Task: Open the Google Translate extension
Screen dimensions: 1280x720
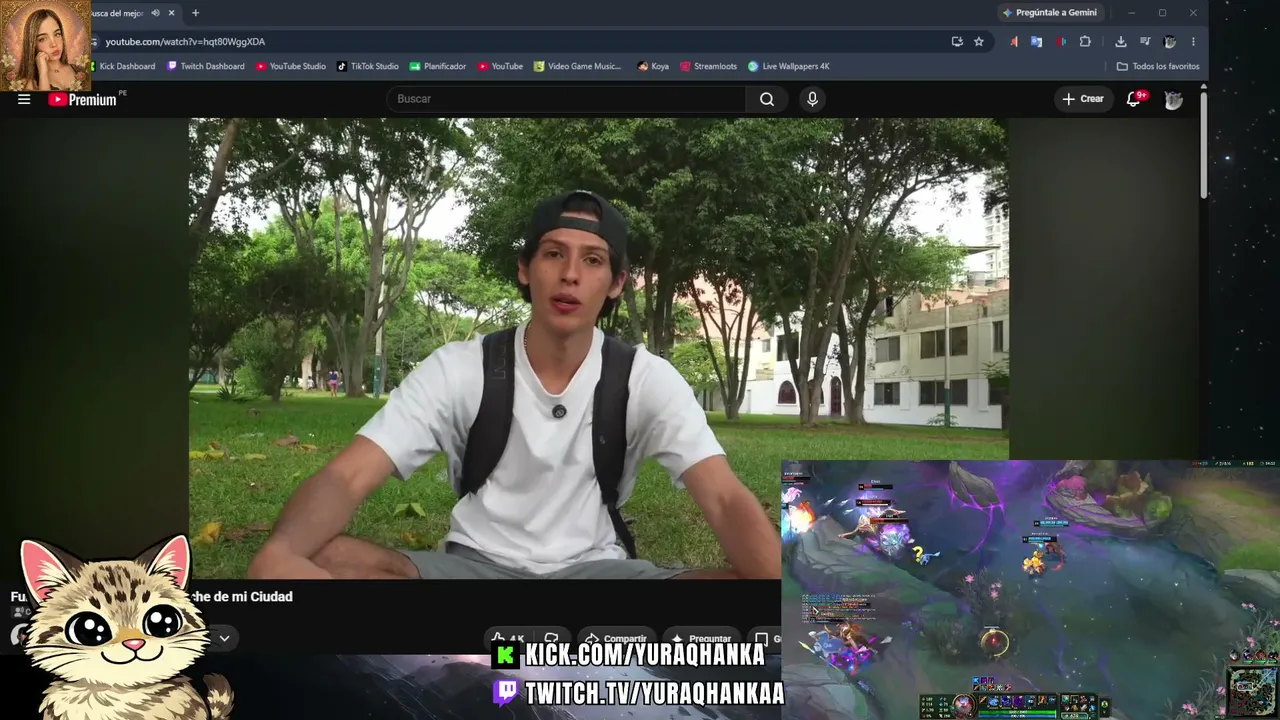Action: point(1037,42)
